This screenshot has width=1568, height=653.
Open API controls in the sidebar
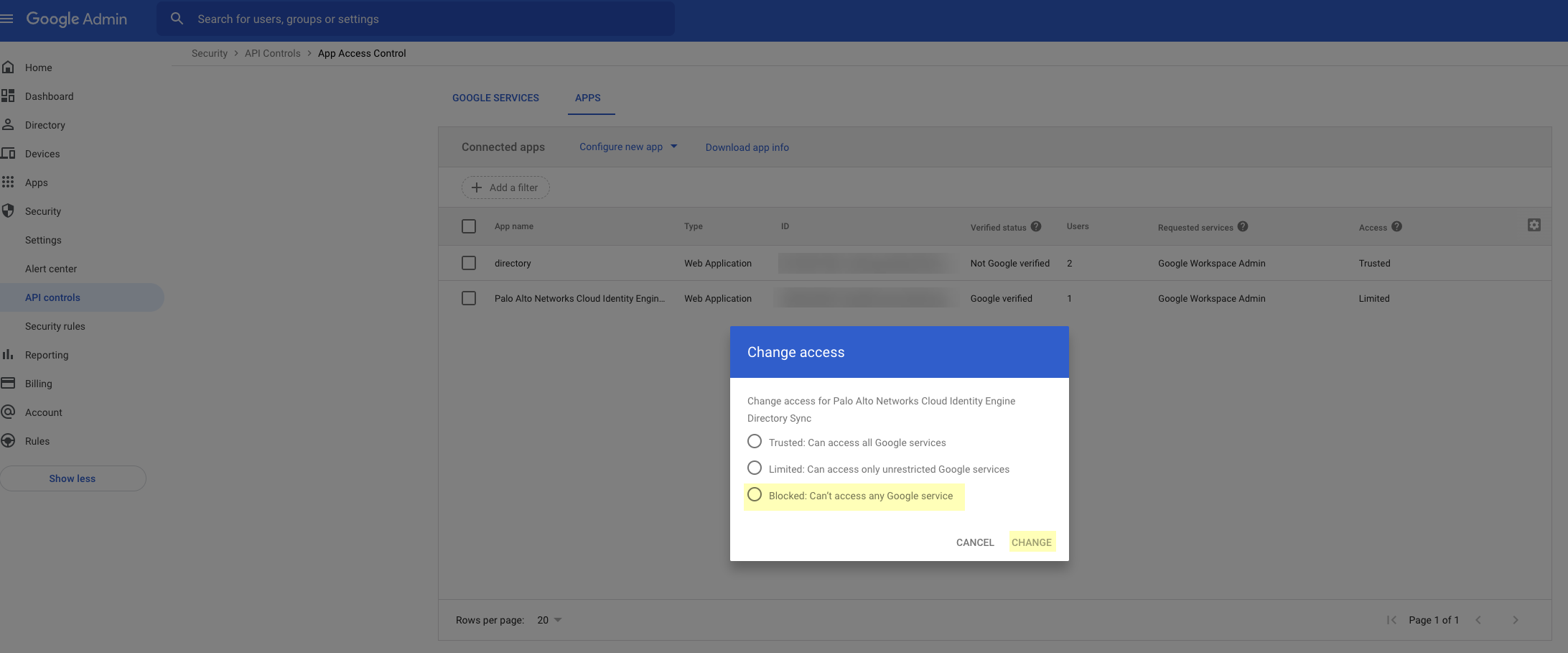point(52,297)
